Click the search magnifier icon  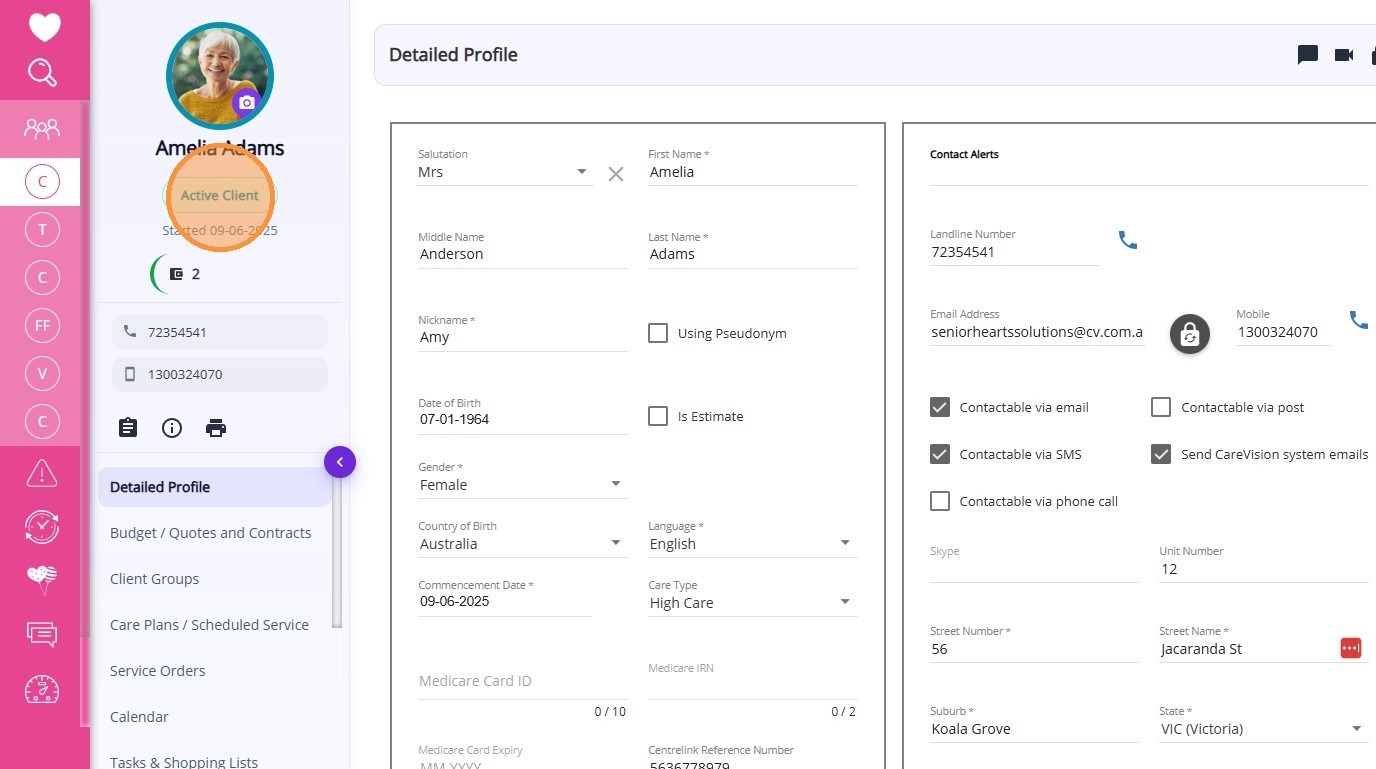tap(42, 73)
